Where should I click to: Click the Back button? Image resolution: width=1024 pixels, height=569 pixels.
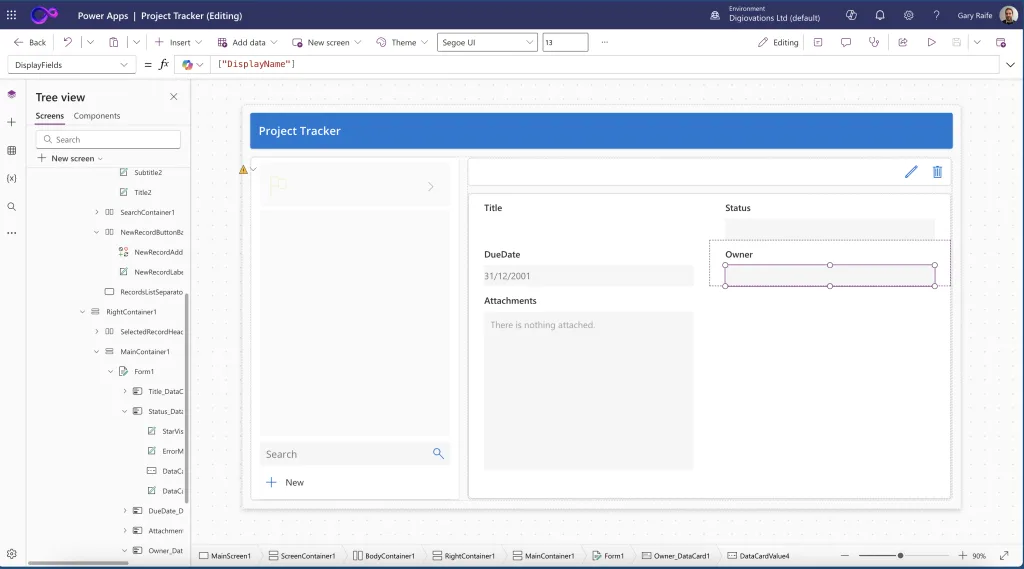point(30,43)
